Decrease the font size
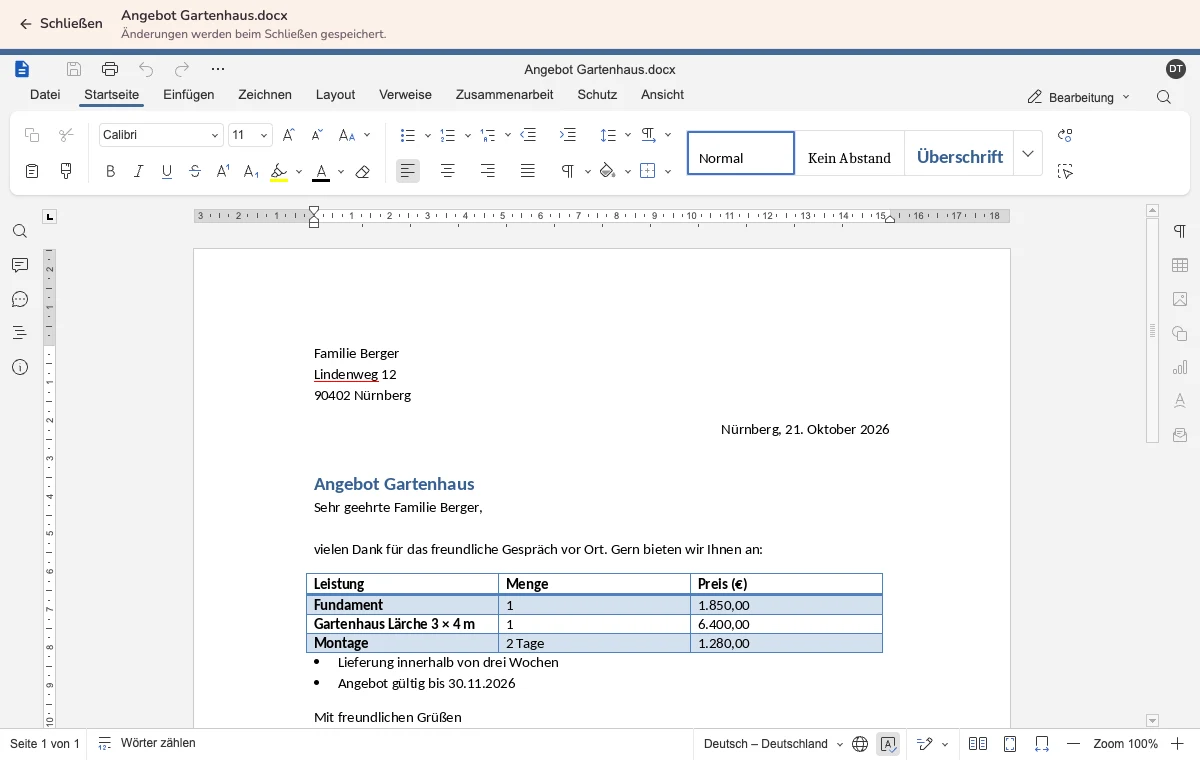Image resolution: width=1200 pixels, height=760 pixels. (317, 135)
